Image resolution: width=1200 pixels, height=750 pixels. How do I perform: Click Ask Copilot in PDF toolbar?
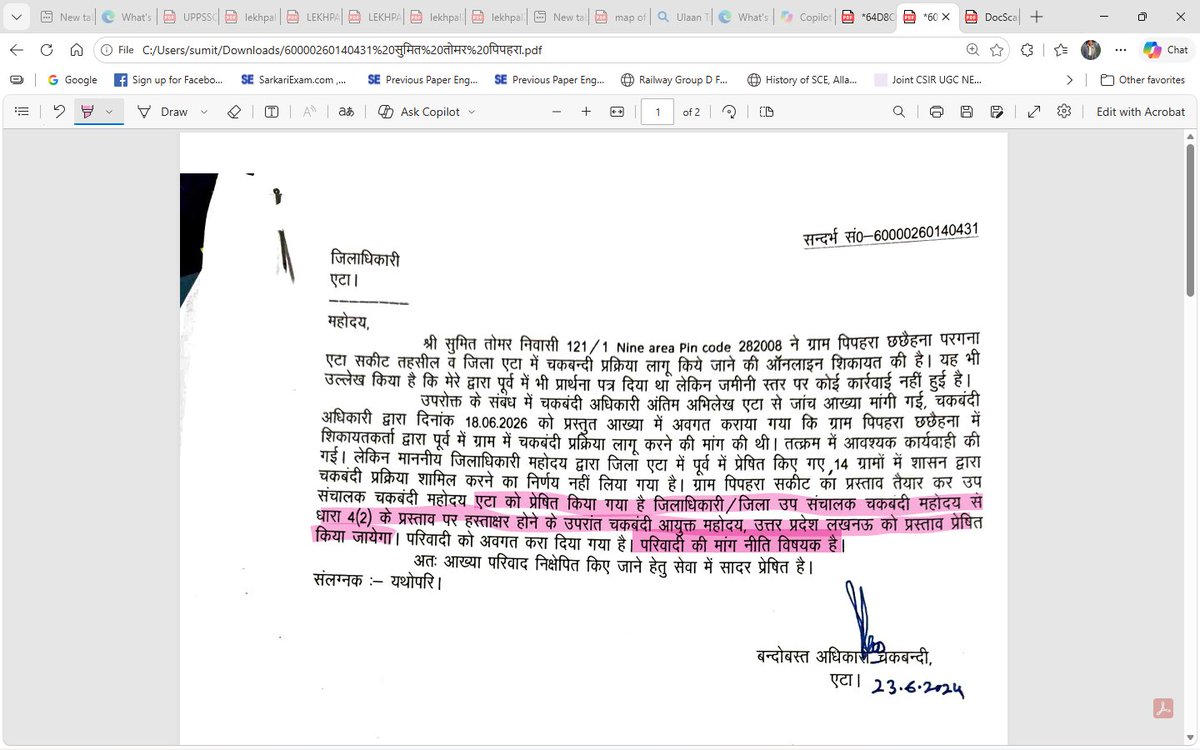tap(420, 112)
